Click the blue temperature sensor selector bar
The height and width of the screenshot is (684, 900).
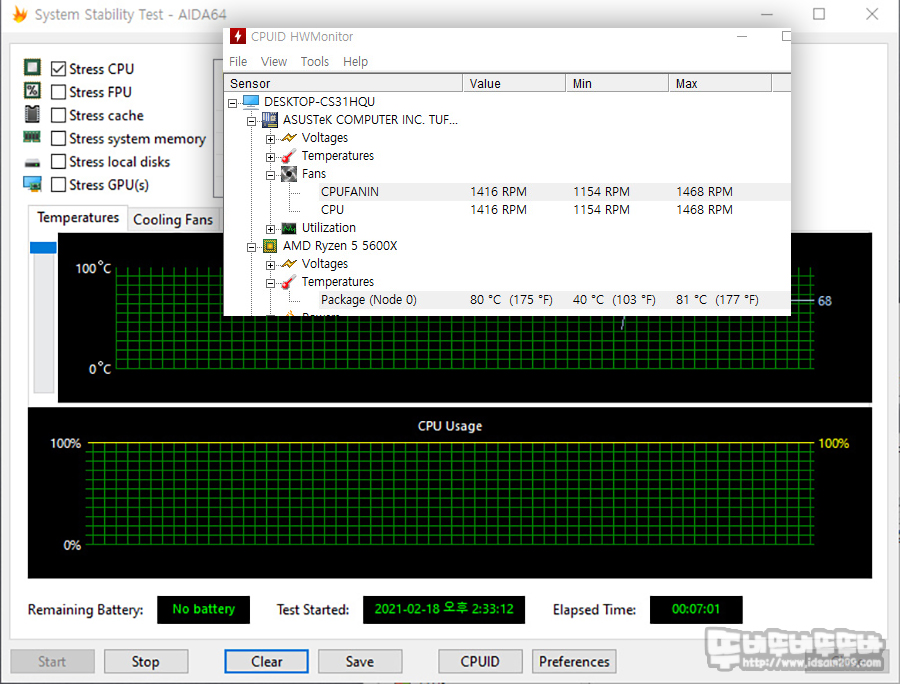pyautogui.click(x=43, y=247)
